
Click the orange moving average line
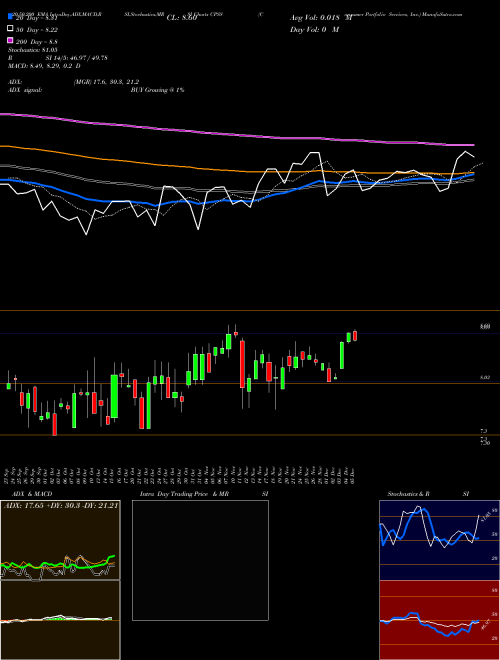[237, 170]
